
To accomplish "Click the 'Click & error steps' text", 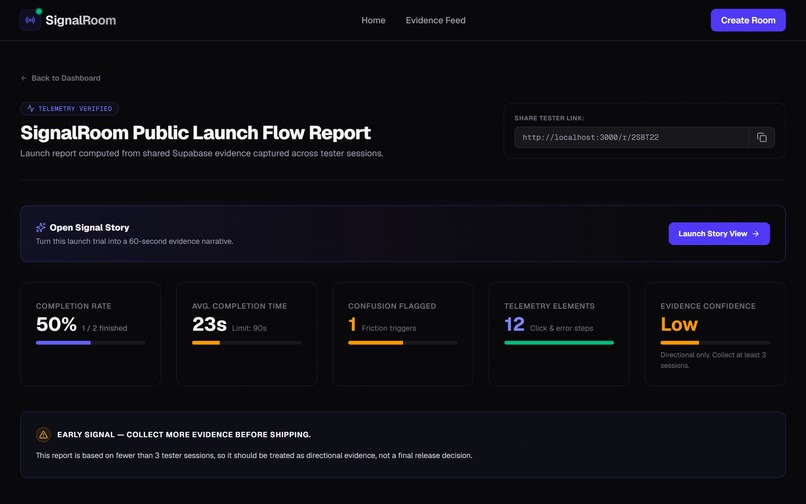I will click(561, 328).
